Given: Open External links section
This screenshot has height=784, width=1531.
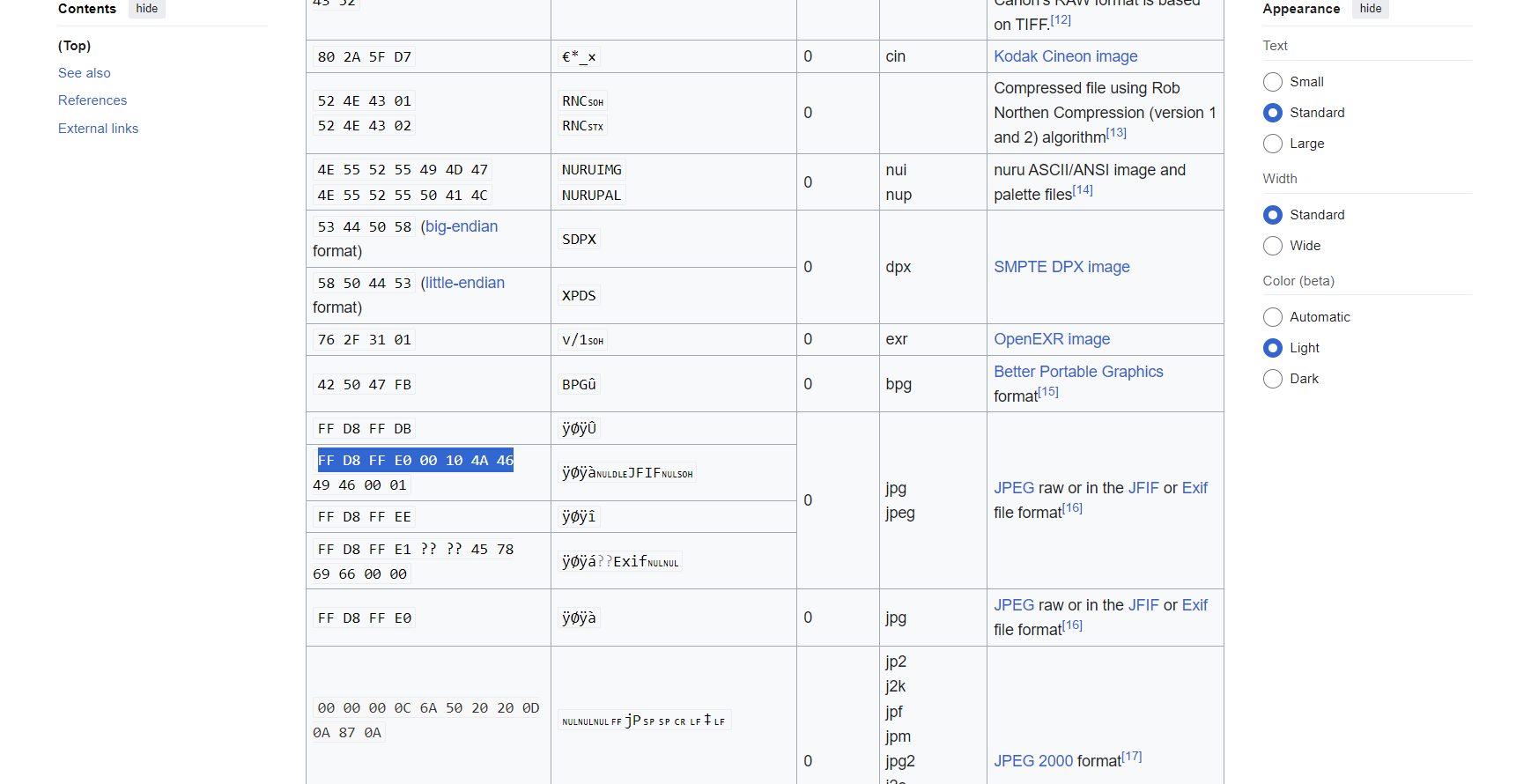Looking at the screenshot, I should coord(98,129).
